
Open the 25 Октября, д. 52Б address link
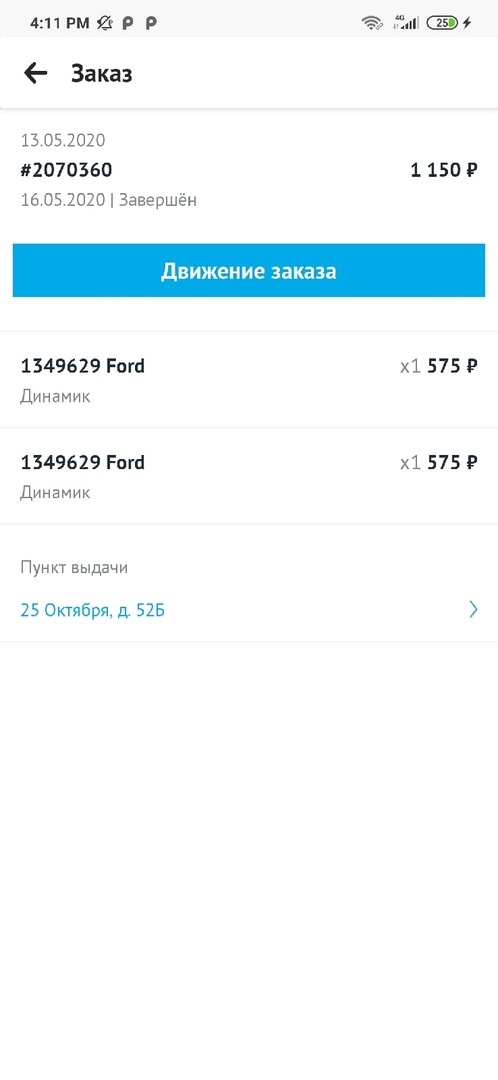coord(93,610)
